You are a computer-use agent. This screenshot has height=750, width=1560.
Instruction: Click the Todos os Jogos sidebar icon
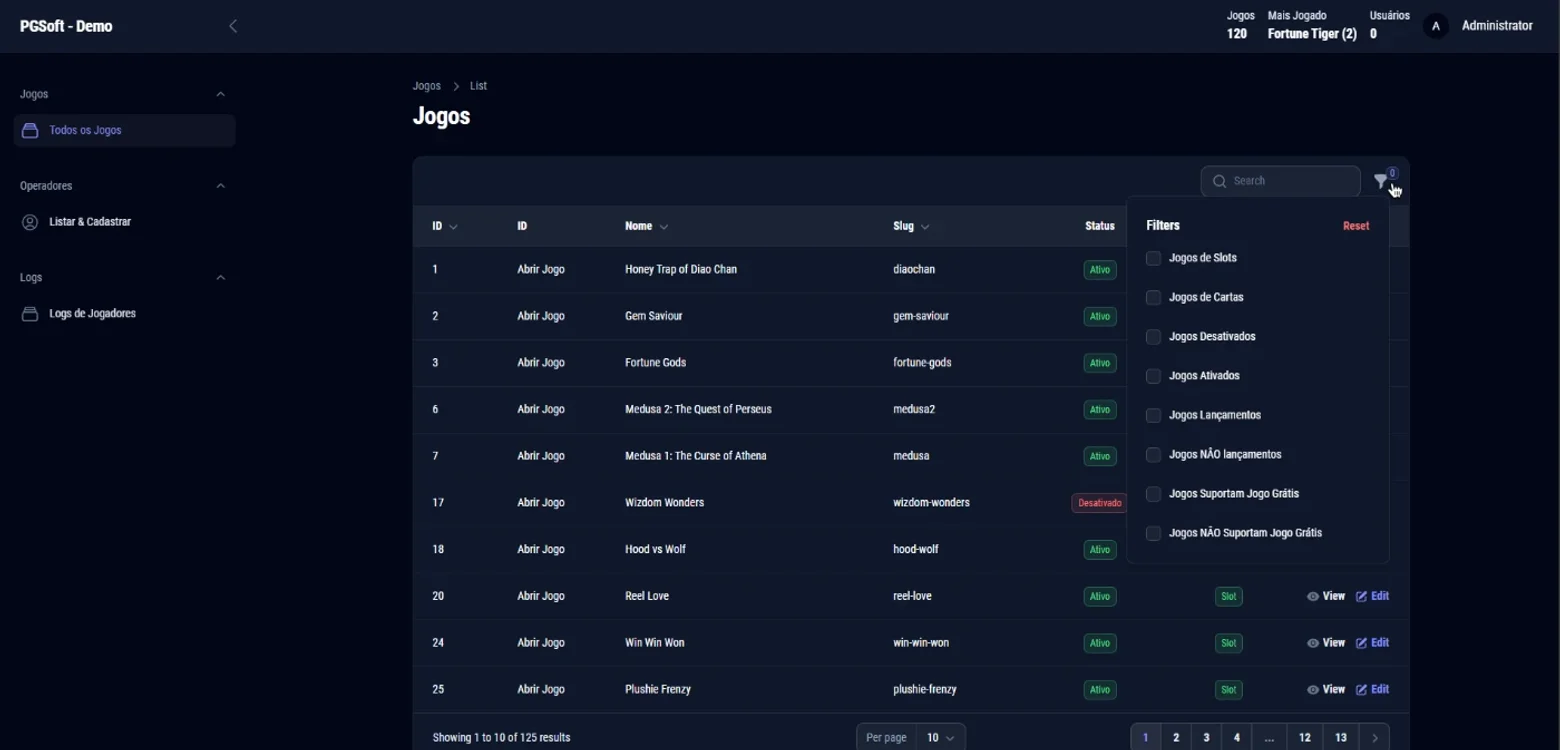point(30,130)
